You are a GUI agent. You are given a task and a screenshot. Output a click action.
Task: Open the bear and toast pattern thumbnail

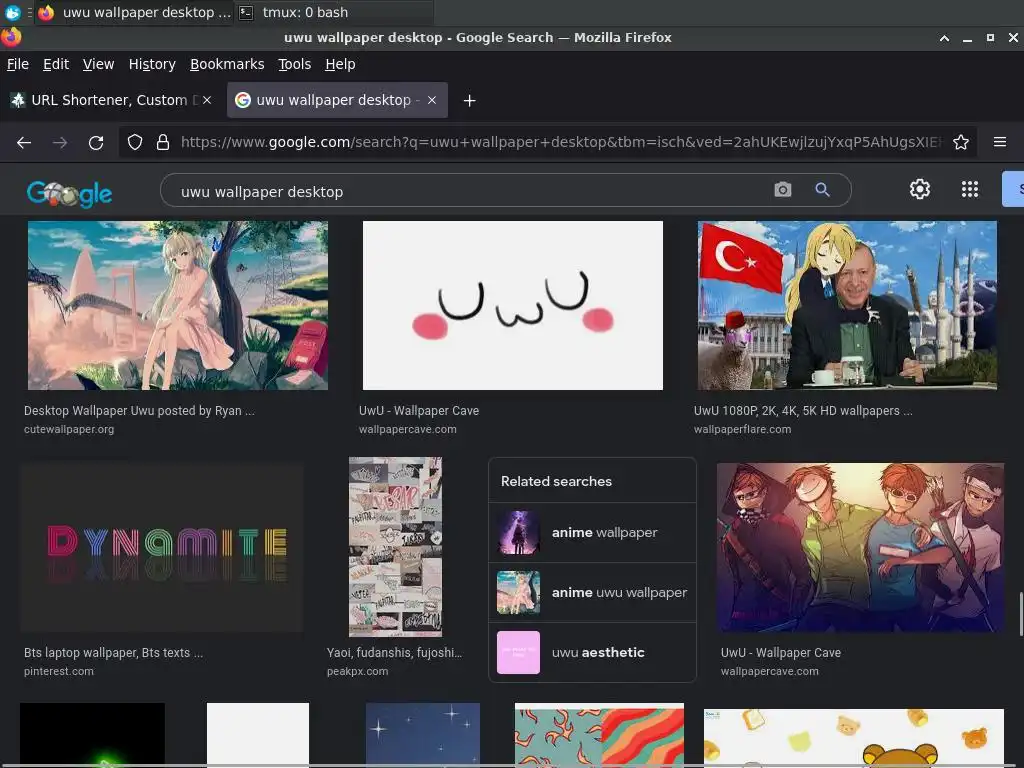854,737
